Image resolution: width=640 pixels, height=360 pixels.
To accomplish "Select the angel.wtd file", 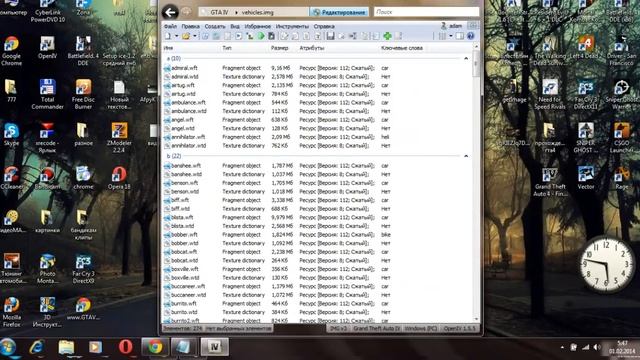I will (x=182, y=129).
